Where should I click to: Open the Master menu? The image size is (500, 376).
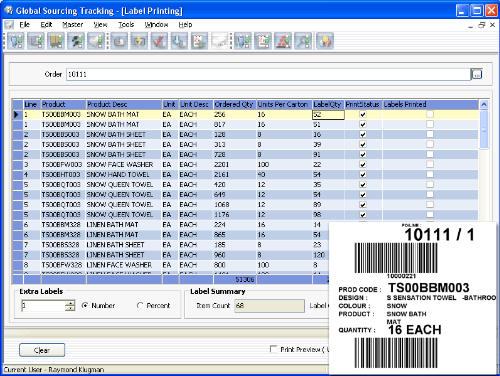pos(73,25)
